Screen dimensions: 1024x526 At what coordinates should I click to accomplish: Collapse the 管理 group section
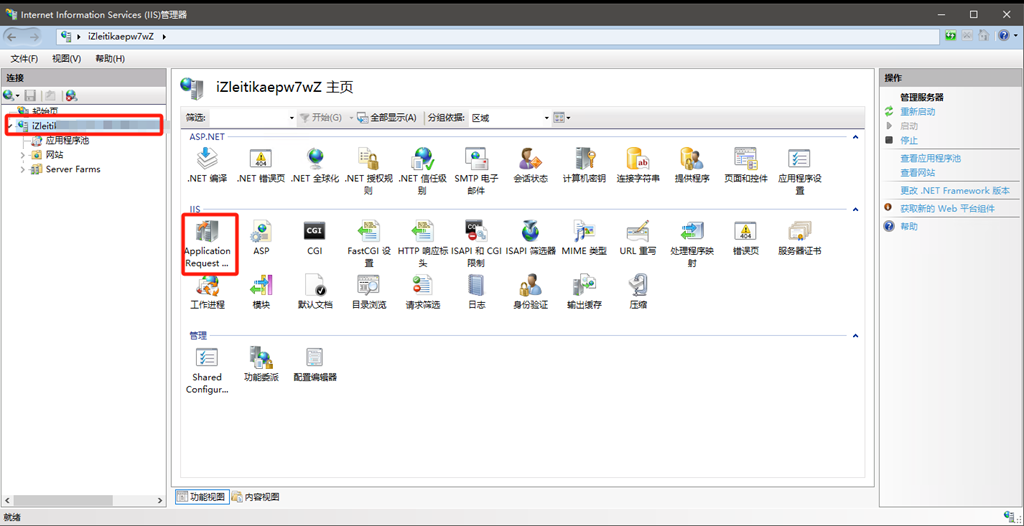[855, 336]
